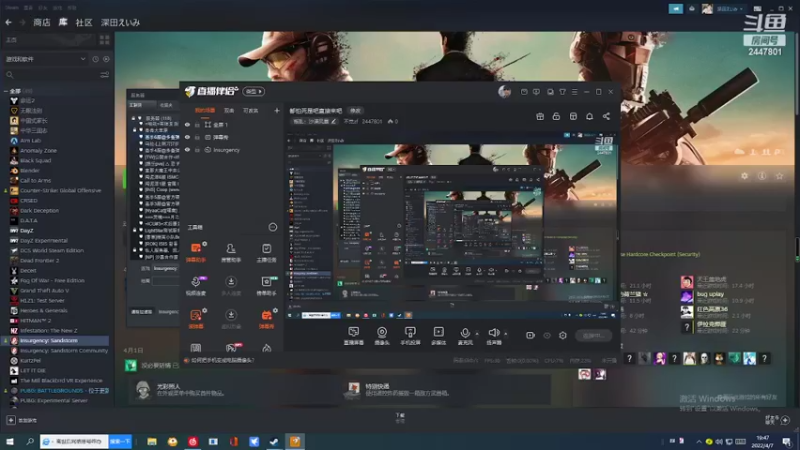Go back with Steam back arrow
Screen dimensions: 800x450
(x=9, y=22)
